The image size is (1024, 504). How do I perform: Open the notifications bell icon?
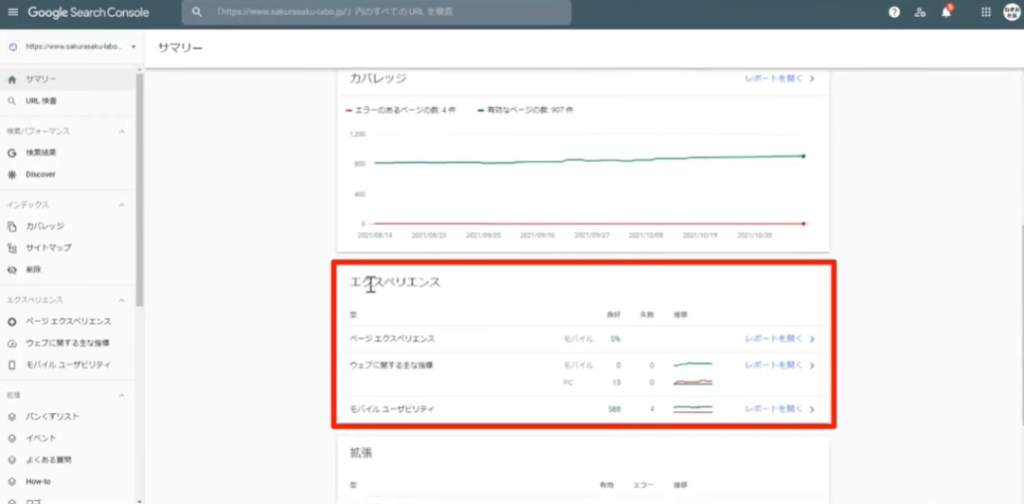tap(946, 12)
